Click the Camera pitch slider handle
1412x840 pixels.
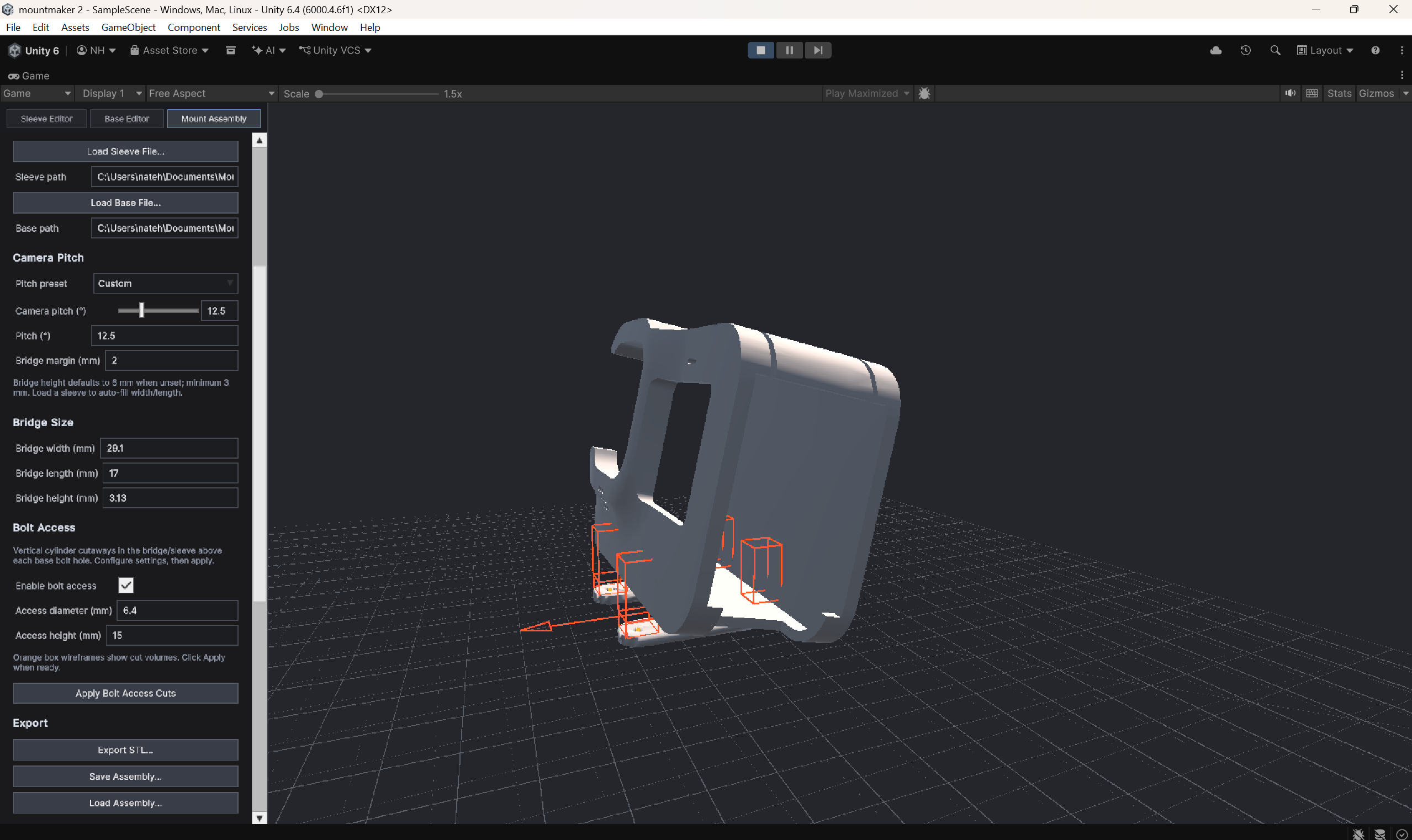click(141, 310)
